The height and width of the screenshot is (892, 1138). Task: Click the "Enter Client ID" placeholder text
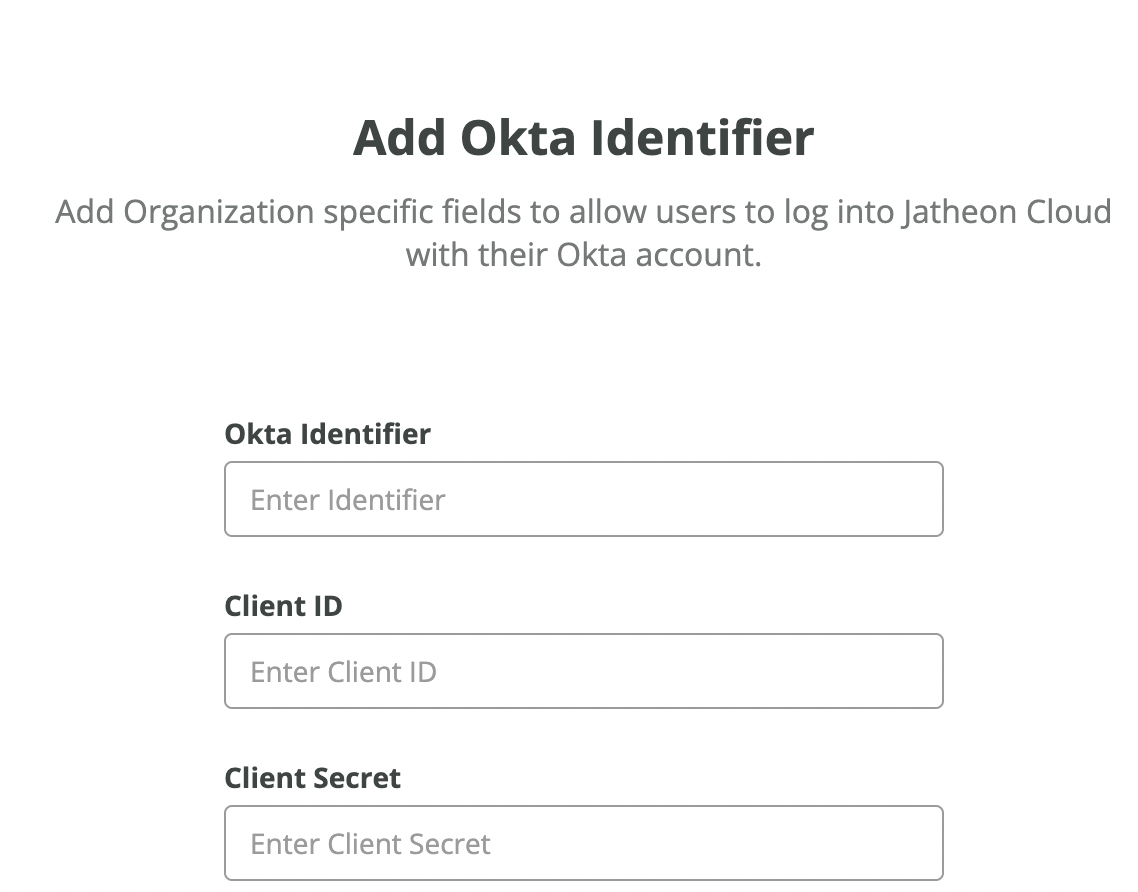(343, 671)
